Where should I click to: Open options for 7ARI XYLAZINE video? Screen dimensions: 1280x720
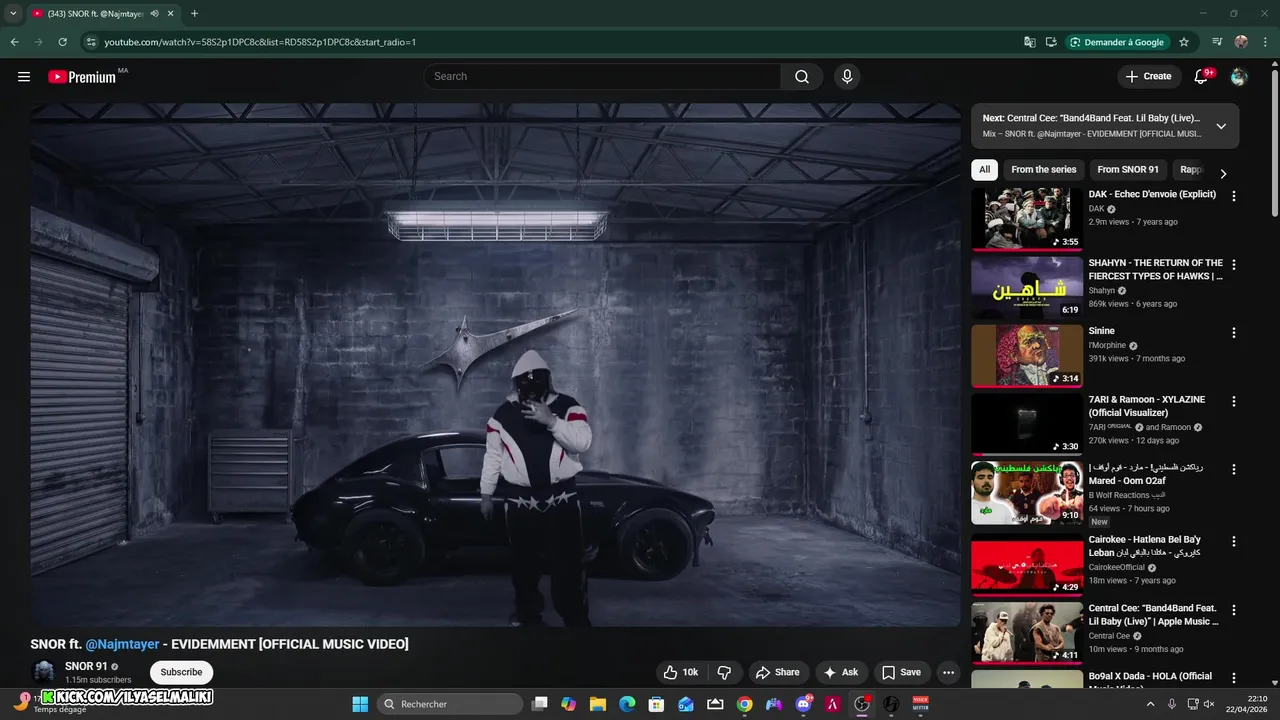1234,401
